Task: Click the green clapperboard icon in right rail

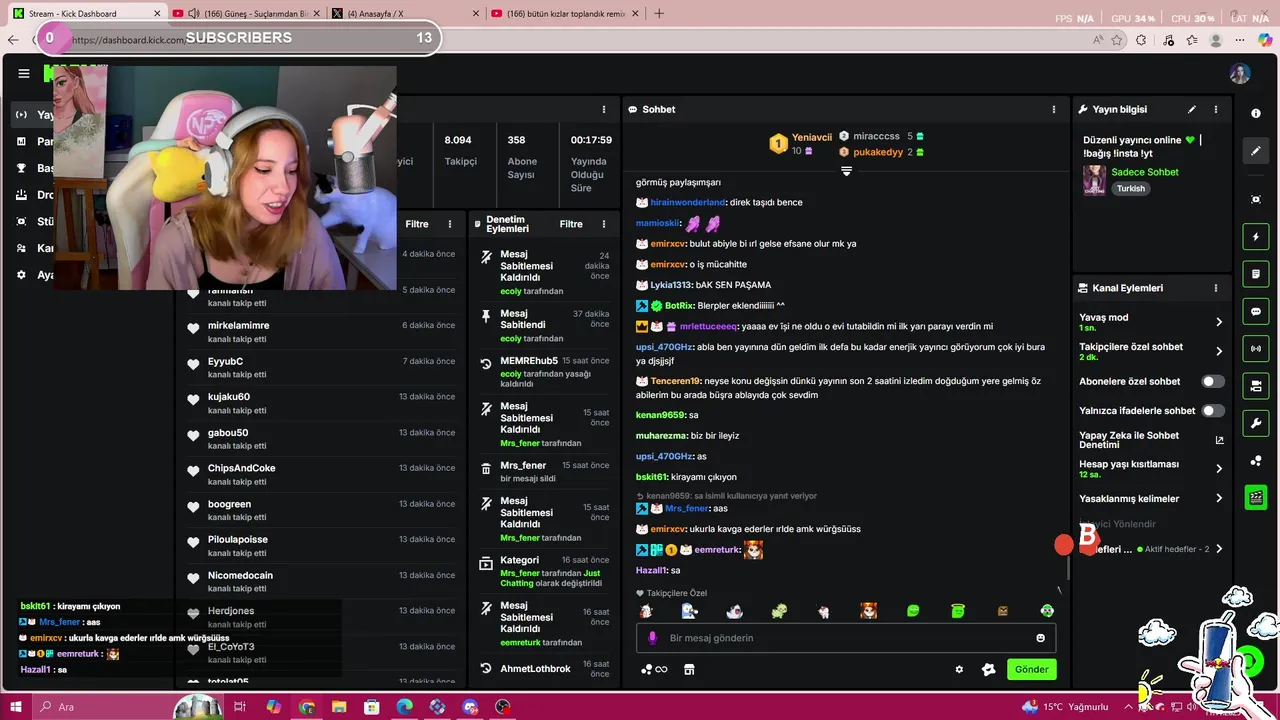Action: [x=1256, y=497]
